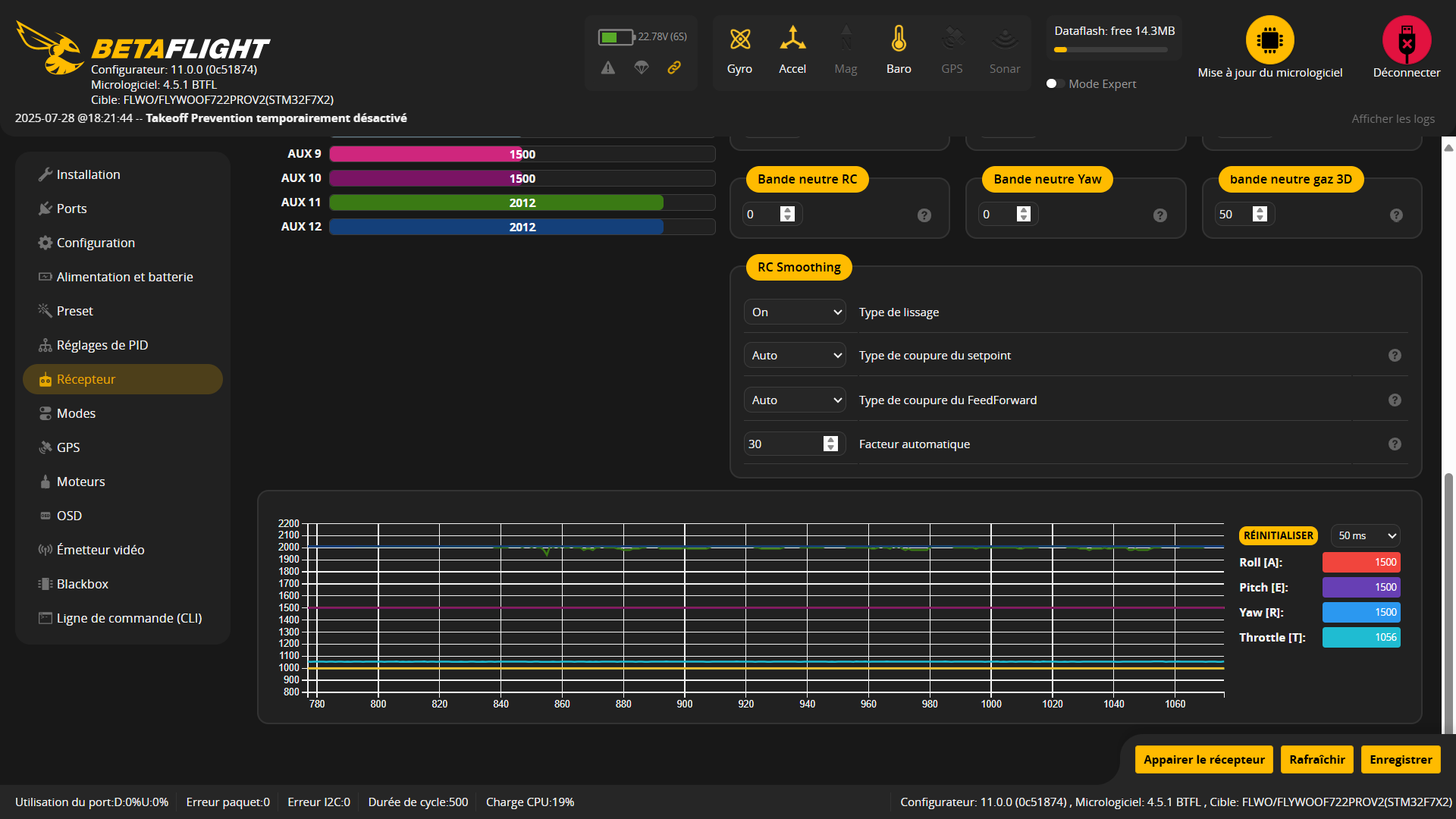This screenshot has height=819, width=1456.
Task: Click the RÉINITIALISER graph button
Action: 1278,535
